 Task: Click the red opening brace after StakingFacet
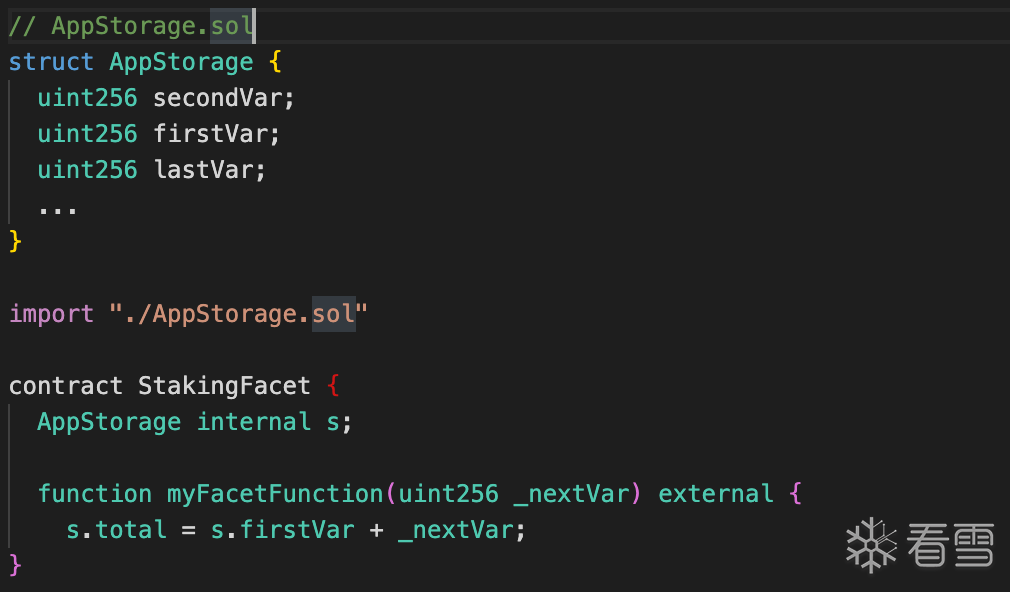click(x=335, y=386)
